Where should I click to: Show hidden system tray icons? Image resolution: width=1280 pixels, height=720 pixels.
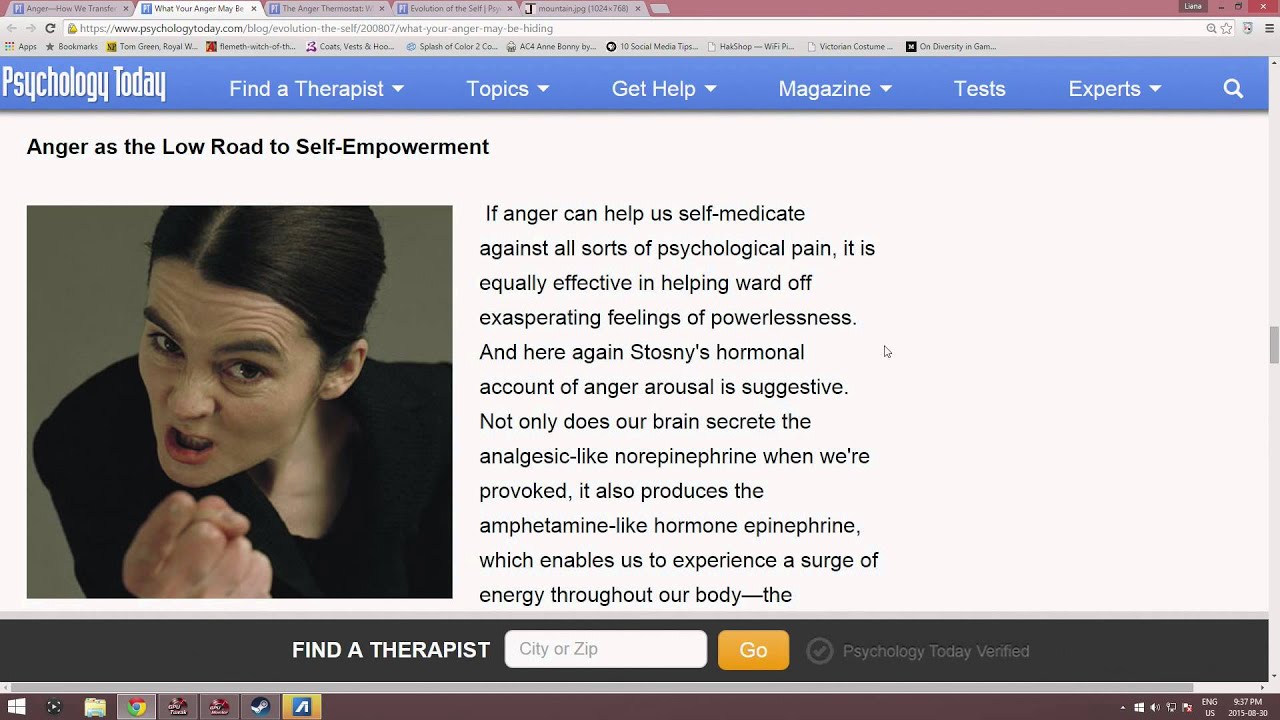pyautogui.click(x=1122, y=707)
